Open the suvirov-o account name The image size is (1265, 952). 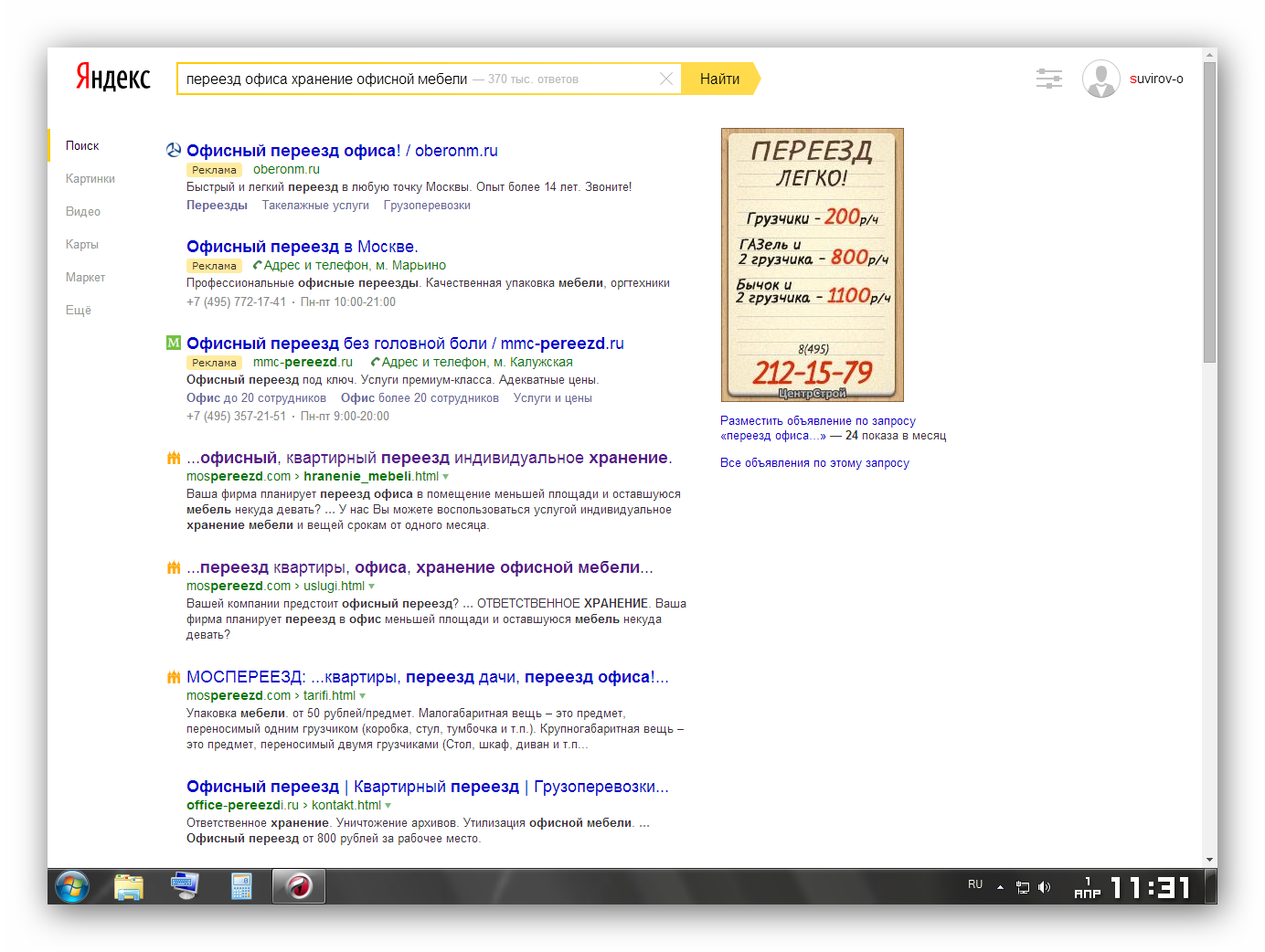[1156, 79]
